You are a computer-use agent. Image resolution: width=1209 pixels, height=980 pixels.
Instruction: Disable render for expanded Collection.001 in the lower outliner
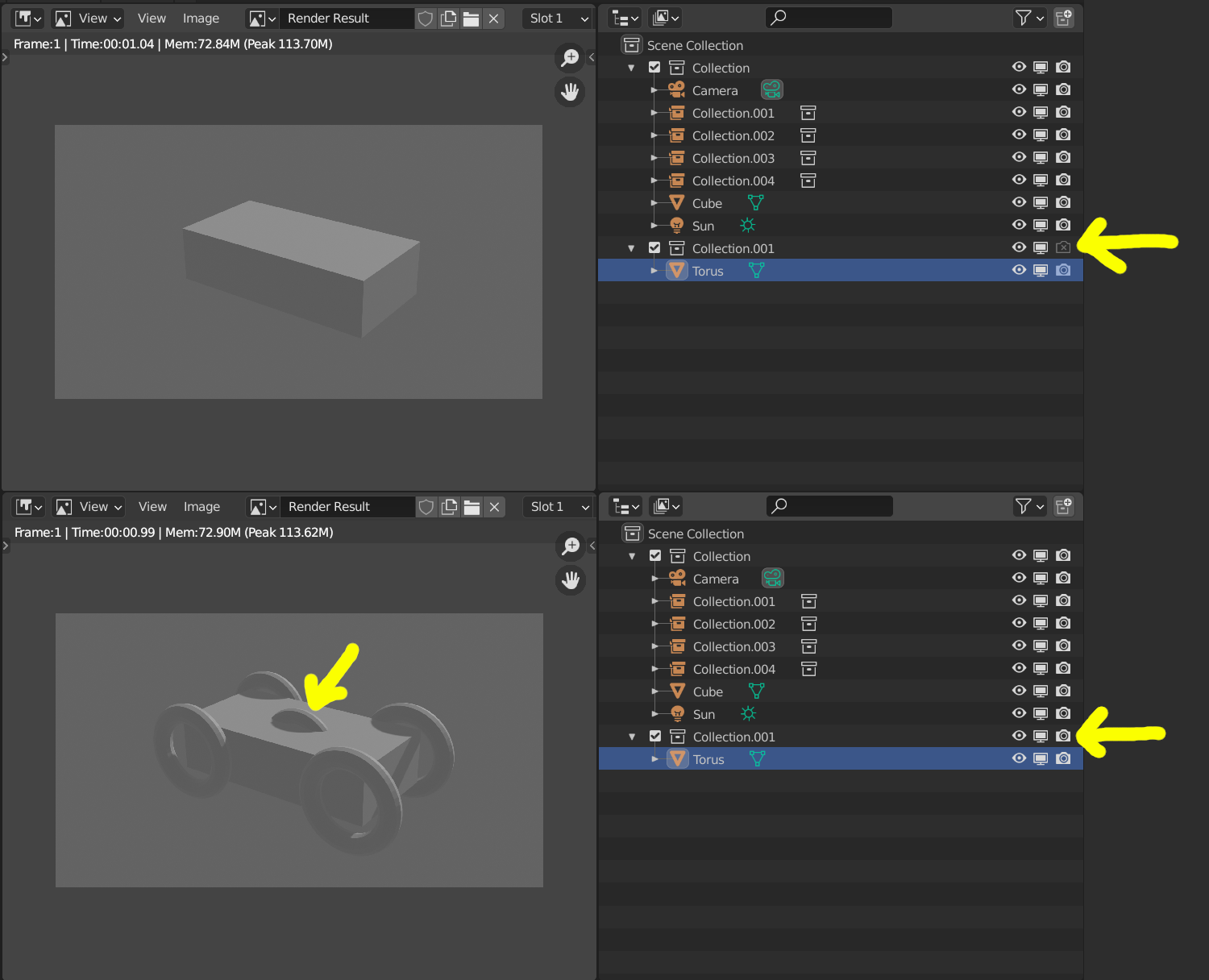pos(1064,736)
